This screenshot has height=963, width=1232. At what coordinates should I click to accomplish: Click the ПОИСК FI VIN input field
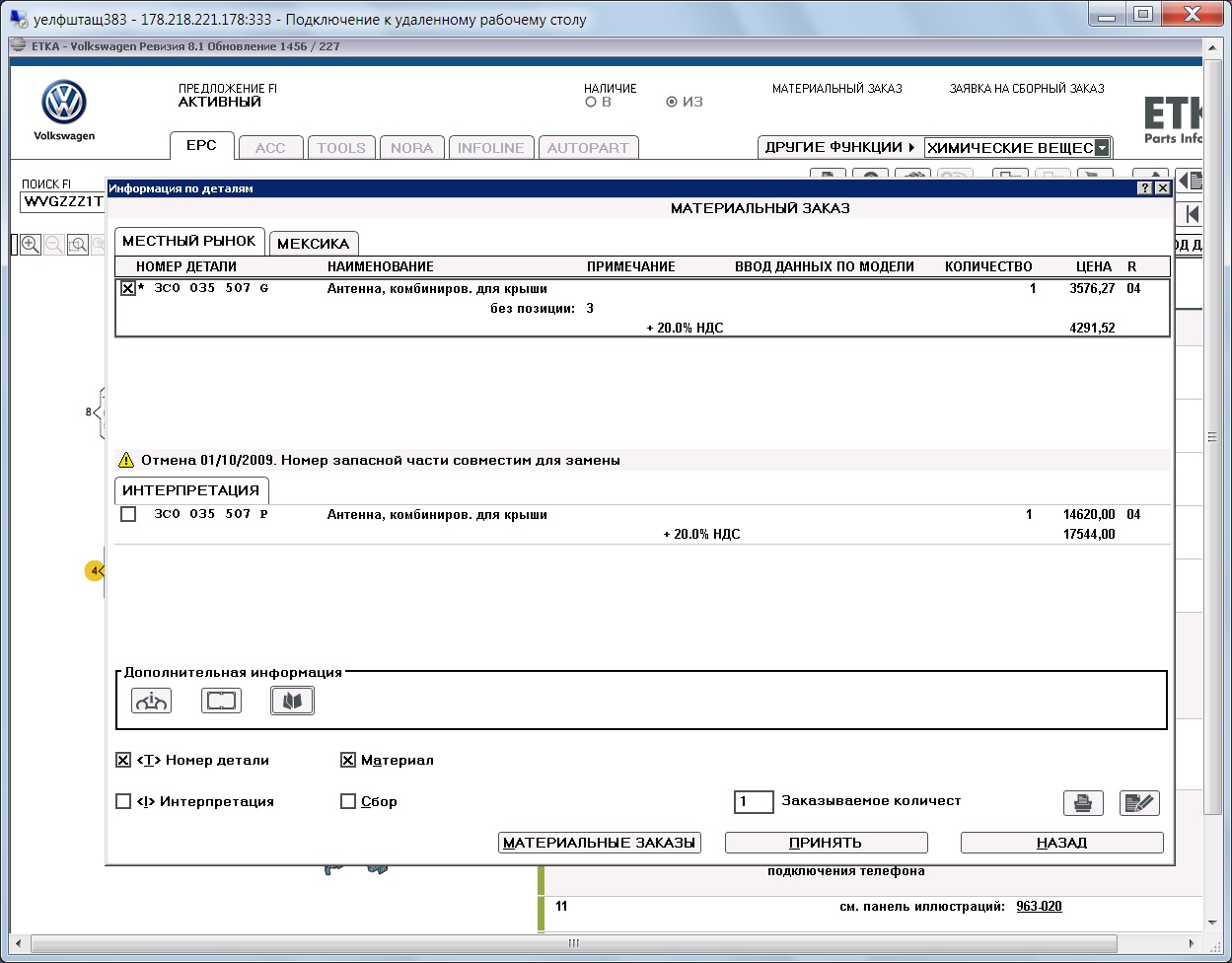point(63,202)
